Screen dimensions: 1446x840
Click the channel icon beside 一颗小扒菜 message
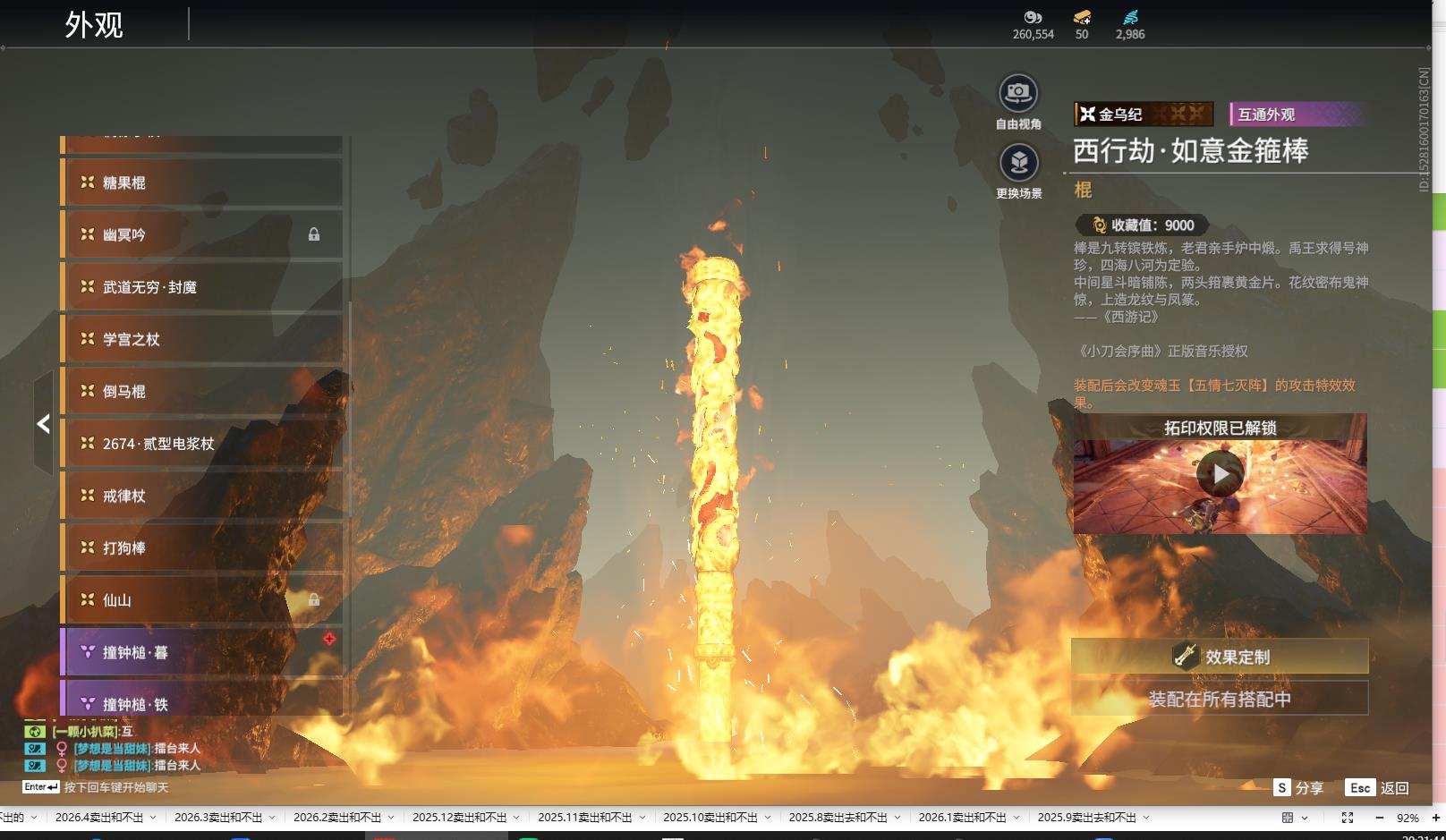[34, 732]
